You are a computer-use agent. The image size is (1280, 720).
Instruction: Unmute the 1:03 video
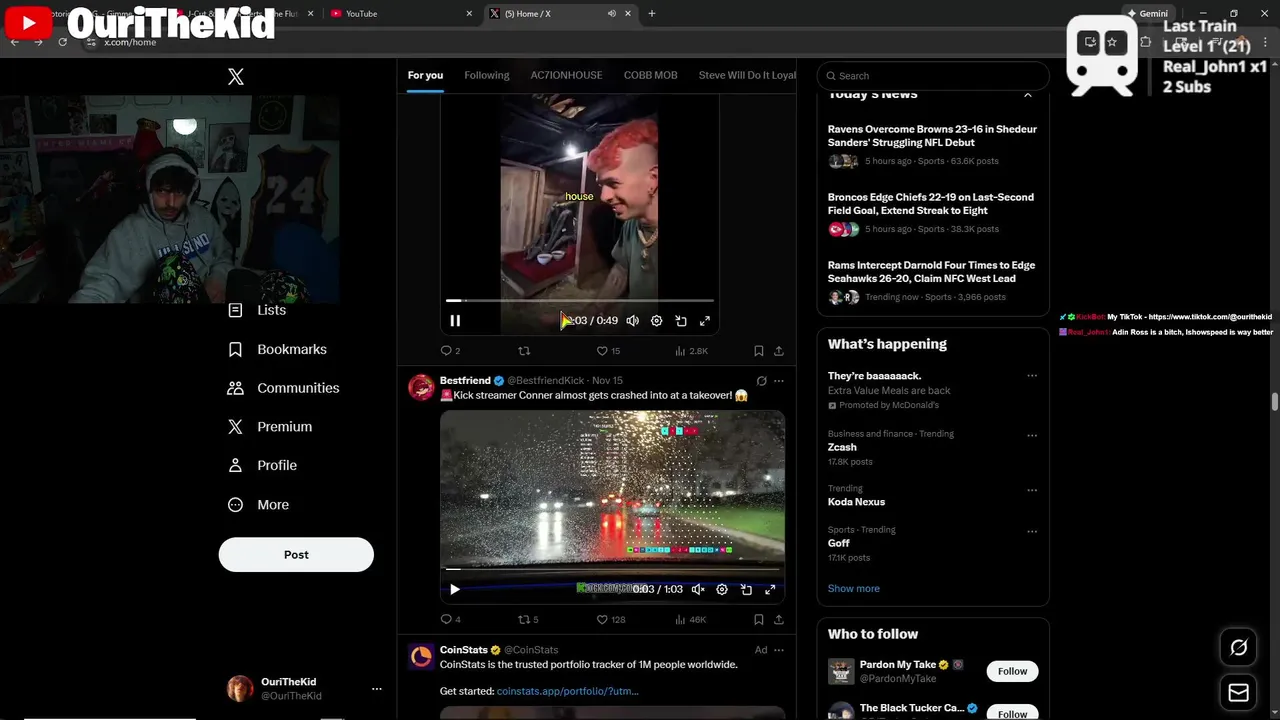coord(698,590)
